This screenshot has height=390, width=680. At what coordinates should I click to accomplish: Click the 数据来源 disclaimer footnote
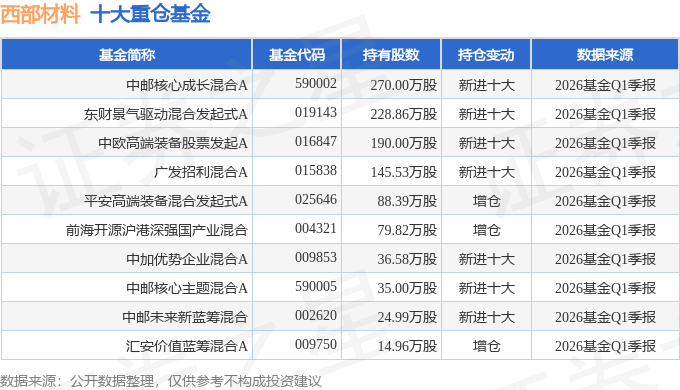pos(161,381)
